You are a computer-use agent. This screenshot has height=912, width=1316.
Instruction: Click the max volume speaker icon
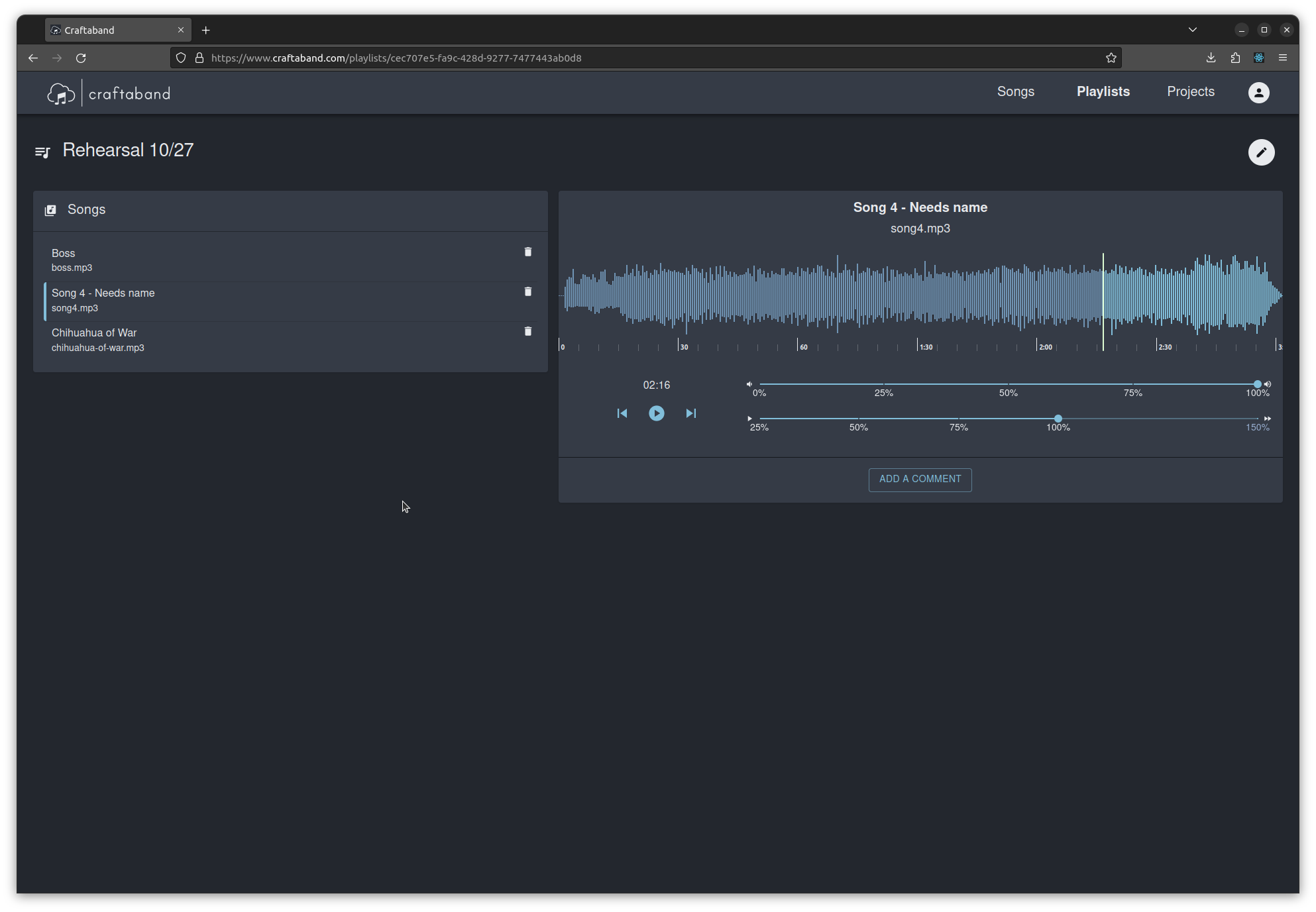(1267, 384)
